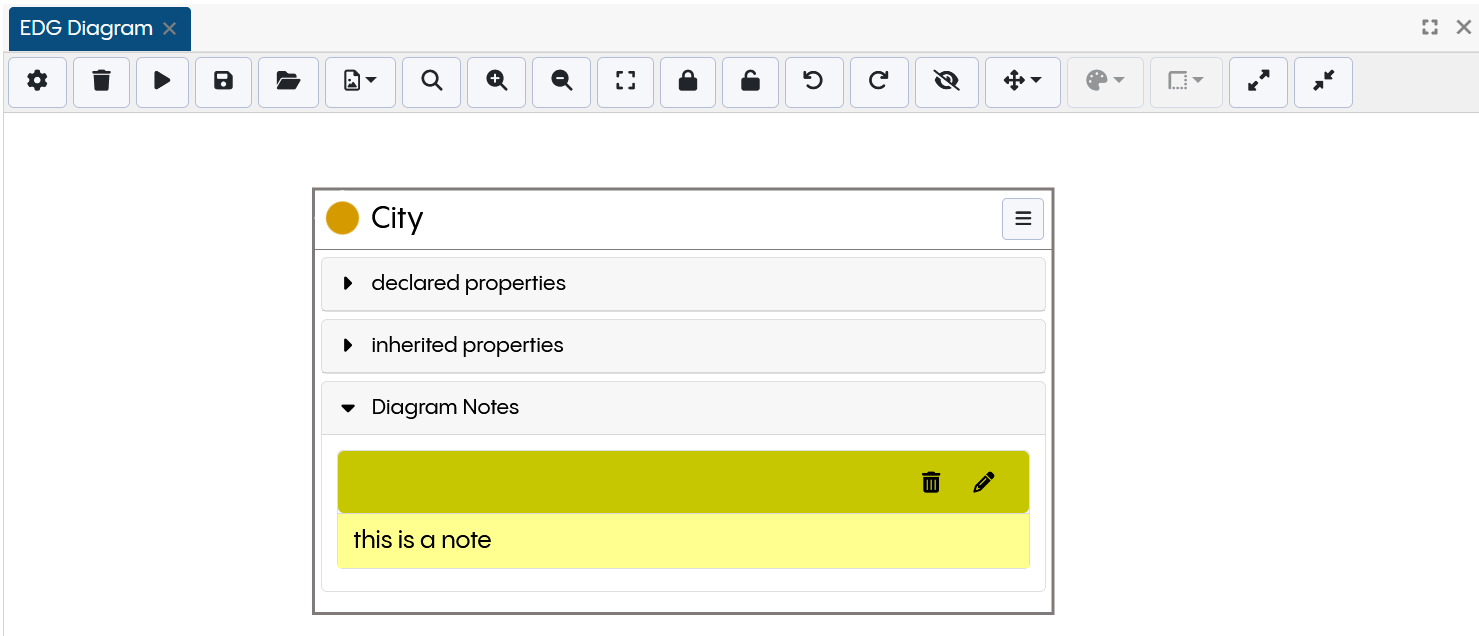This screenshot has height=636, width=1479.
Task: Expand declared properties on City
Action: tap(349, 283)
